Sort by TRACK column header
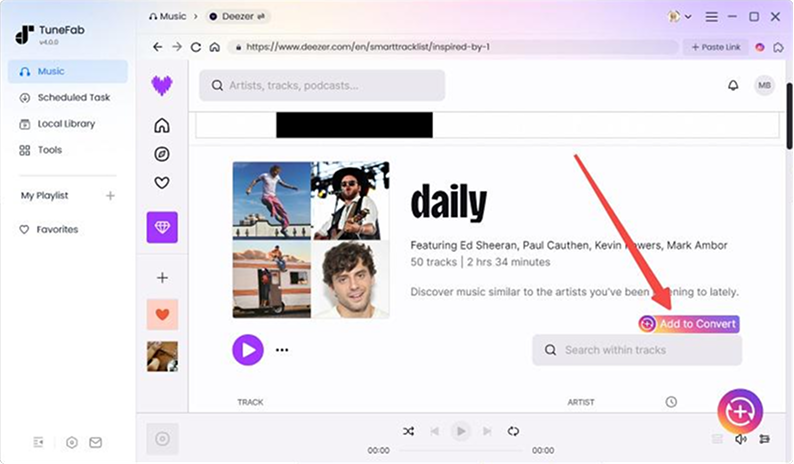The height and width of the screenshot is (464, 794). 250,402
